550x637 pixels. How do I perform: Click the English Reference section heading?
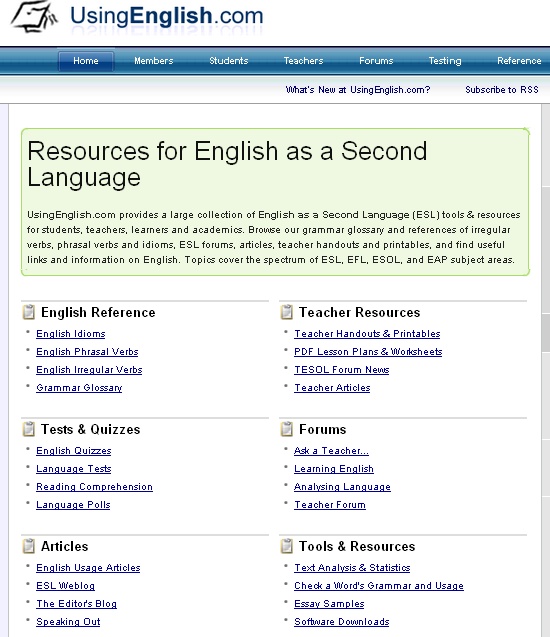pyautogui.click(x=98, y=312)
